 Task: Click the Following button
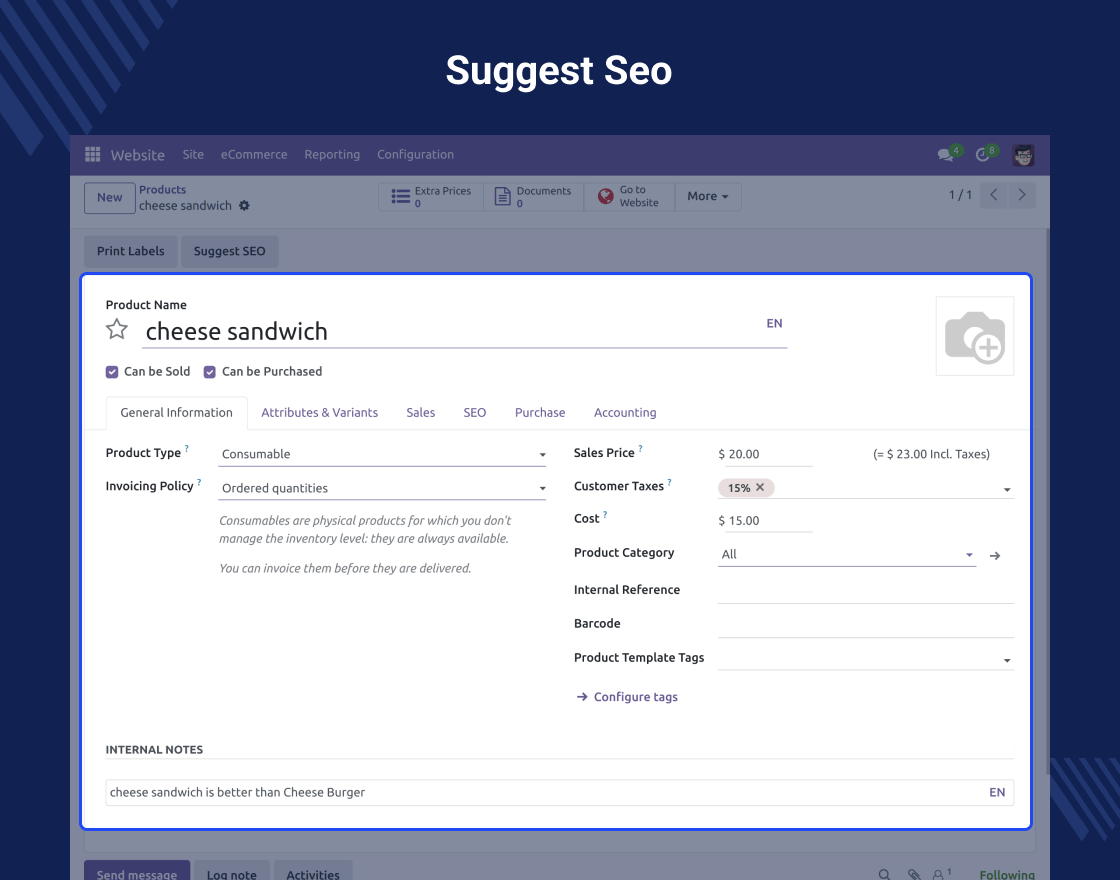(x=1007, y=874)
